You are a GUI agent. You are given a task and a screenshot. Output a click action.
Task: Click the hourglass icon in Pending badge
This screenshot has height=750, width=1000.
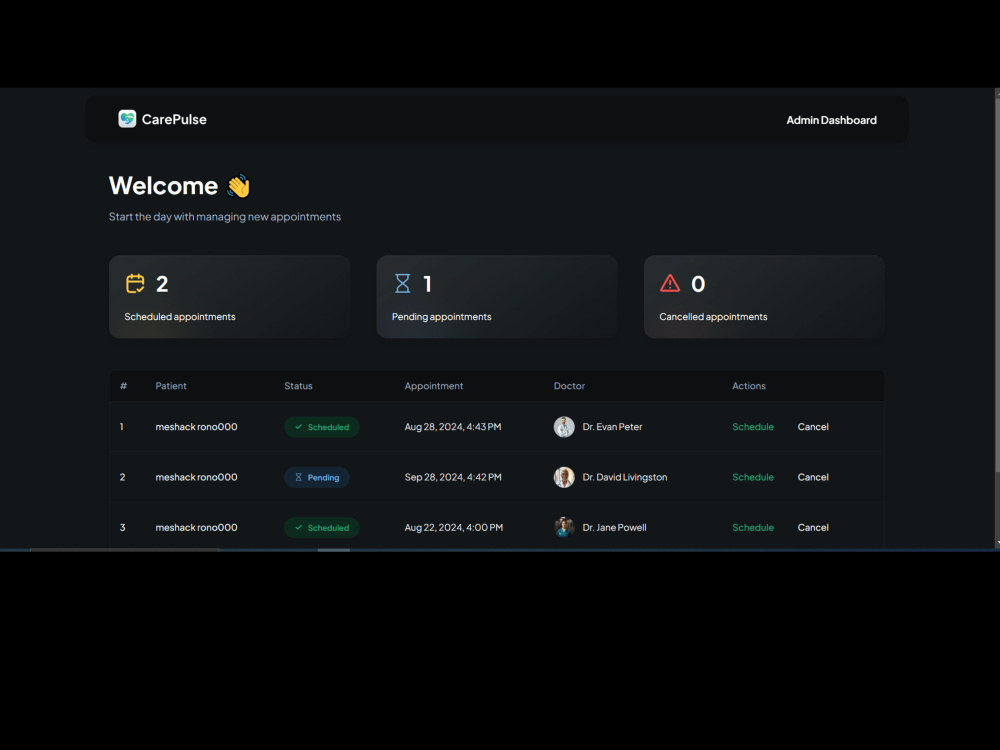tap(298, 477)
